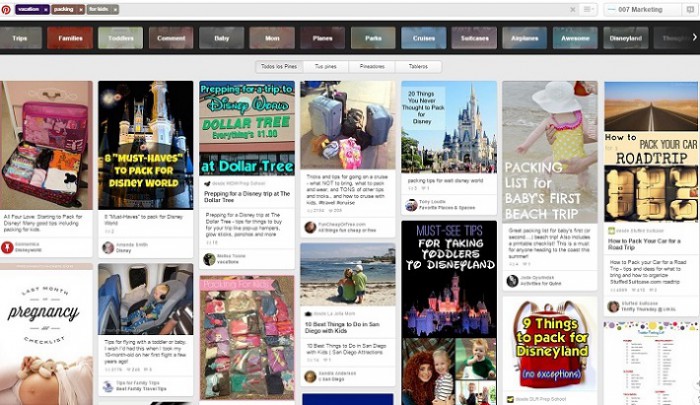This screenshot has width=700, height=405.
Task: Switch to 'Tableros' tab
Action: (x=417, y=66)
